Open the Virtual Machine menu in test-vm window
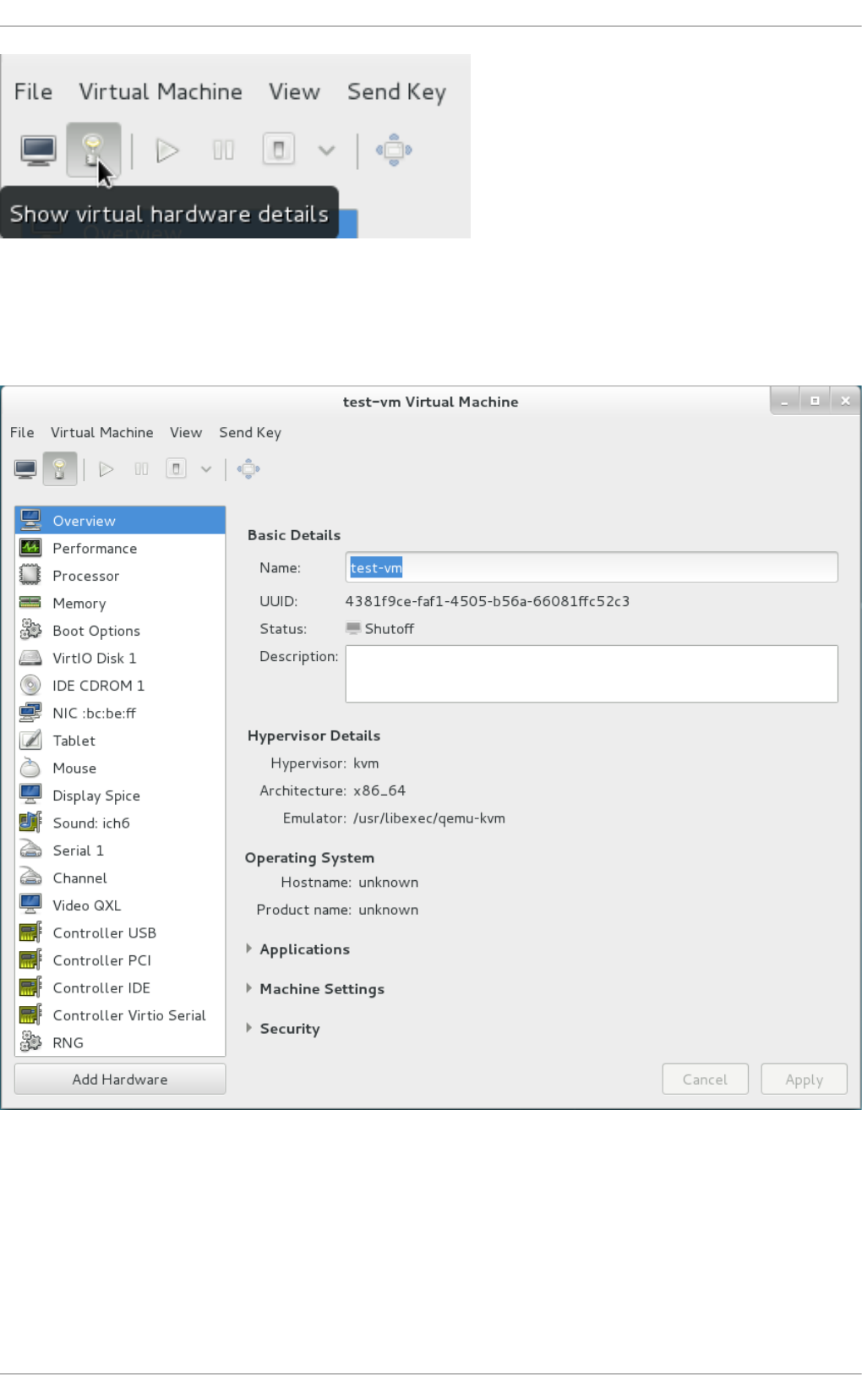The width and height of the screenshot is (862, 1400). click(x=102, y=433)
